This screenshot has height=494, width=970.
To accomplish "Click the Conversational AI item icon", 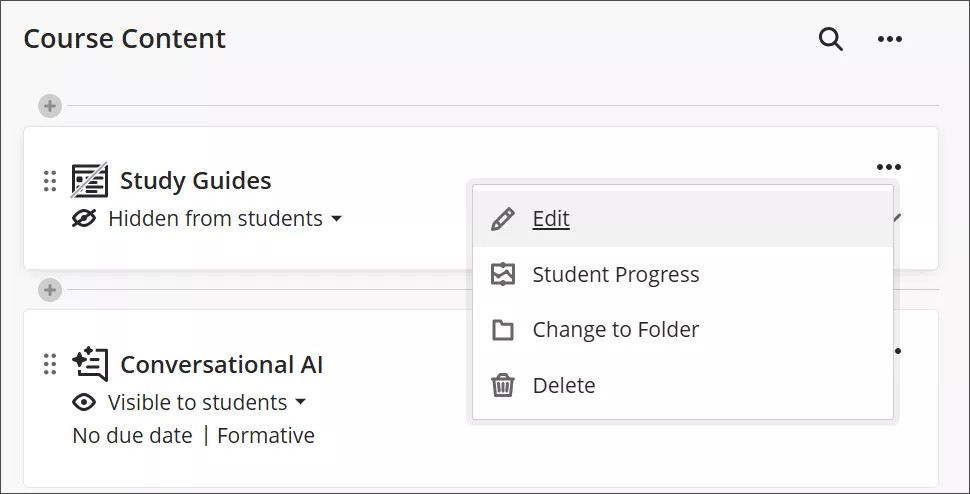I will [90, 364].
